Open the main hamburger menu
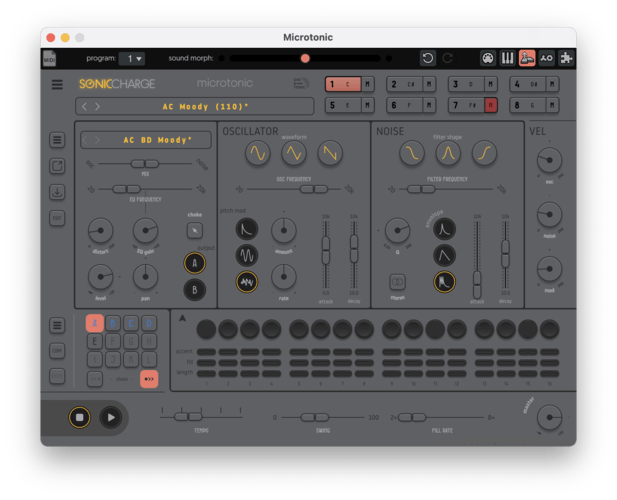The width and height of the screenshot is (617, 500). coord(57,84)
